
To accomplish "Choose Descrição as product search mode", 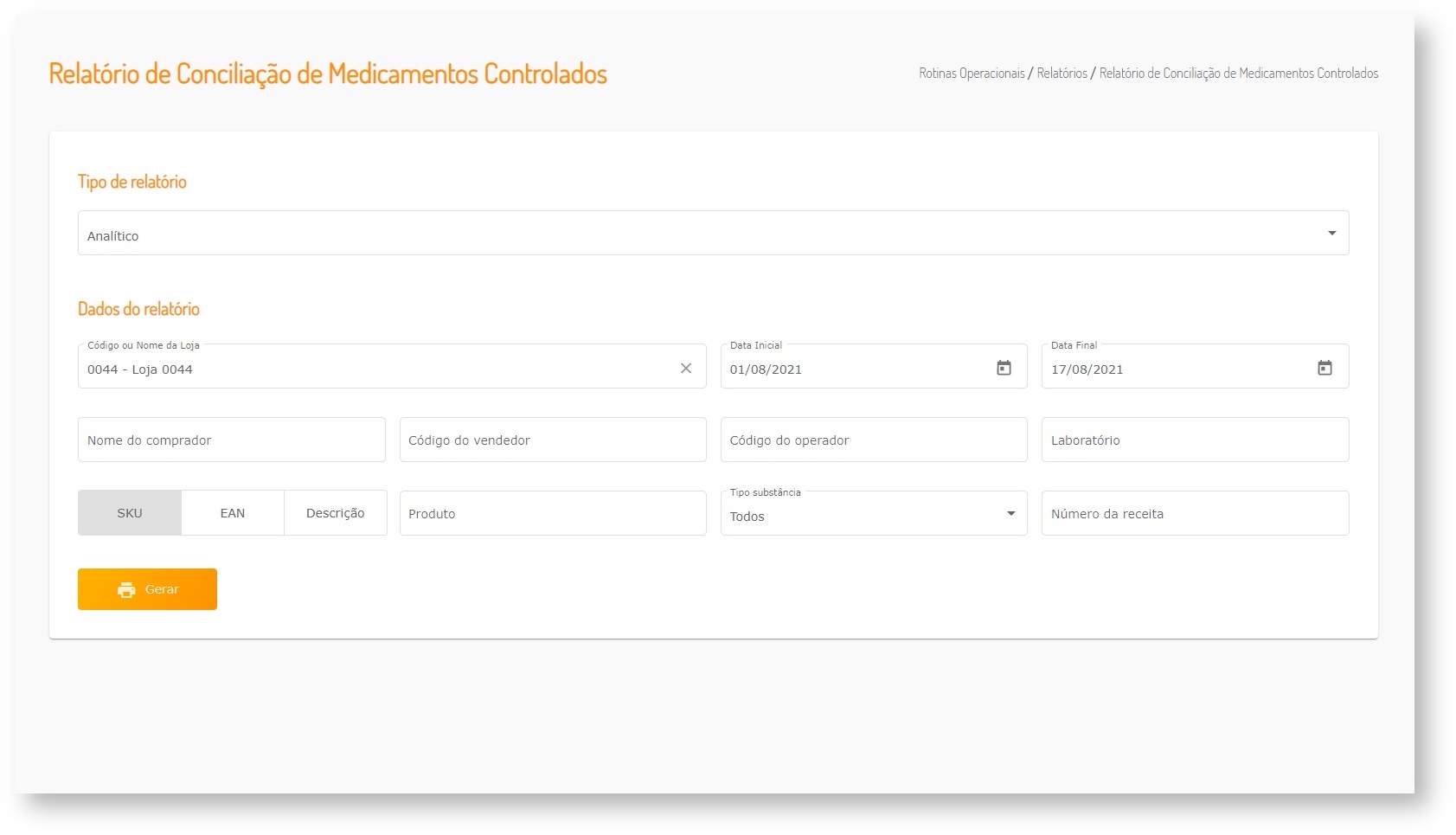I will [336, 513].
